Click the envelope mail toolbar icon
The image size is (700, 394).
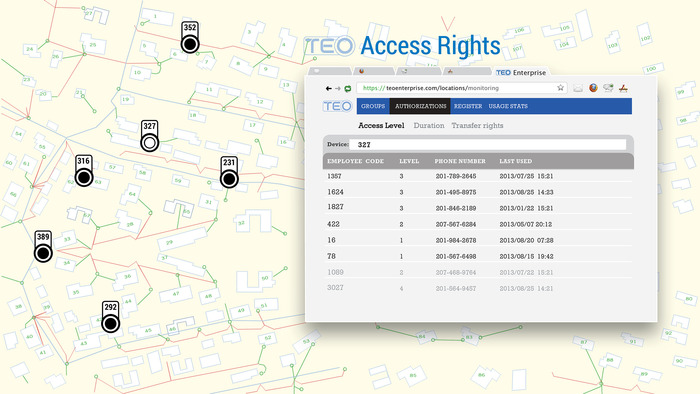click(578, 88)
